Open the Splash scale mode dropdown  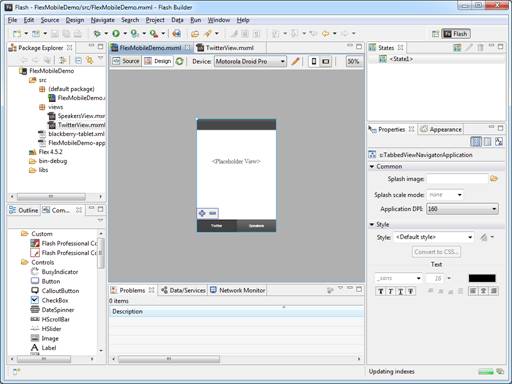446,195
